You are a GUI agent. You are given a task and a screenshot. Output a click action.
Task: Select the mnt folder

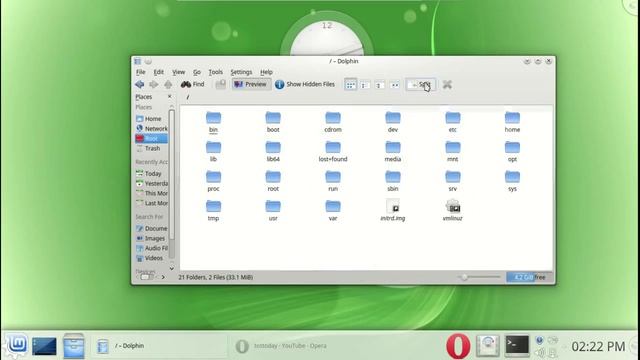[453, 151]
